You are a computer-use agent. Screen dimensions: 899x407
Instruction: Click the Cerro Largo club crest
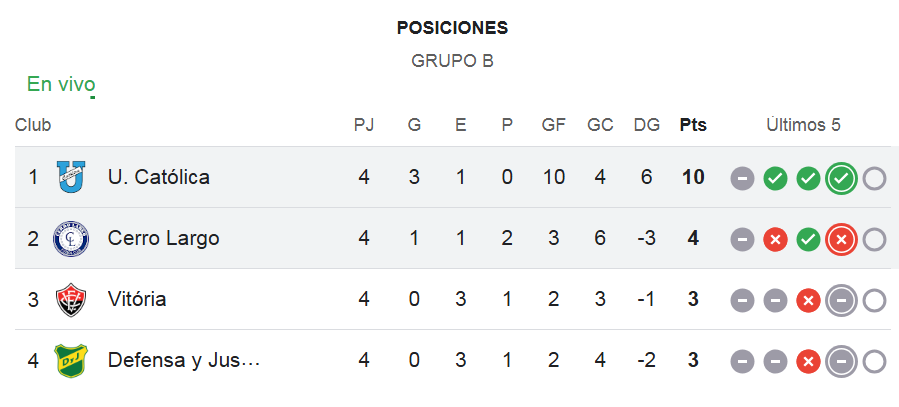(x=71, y=238)
